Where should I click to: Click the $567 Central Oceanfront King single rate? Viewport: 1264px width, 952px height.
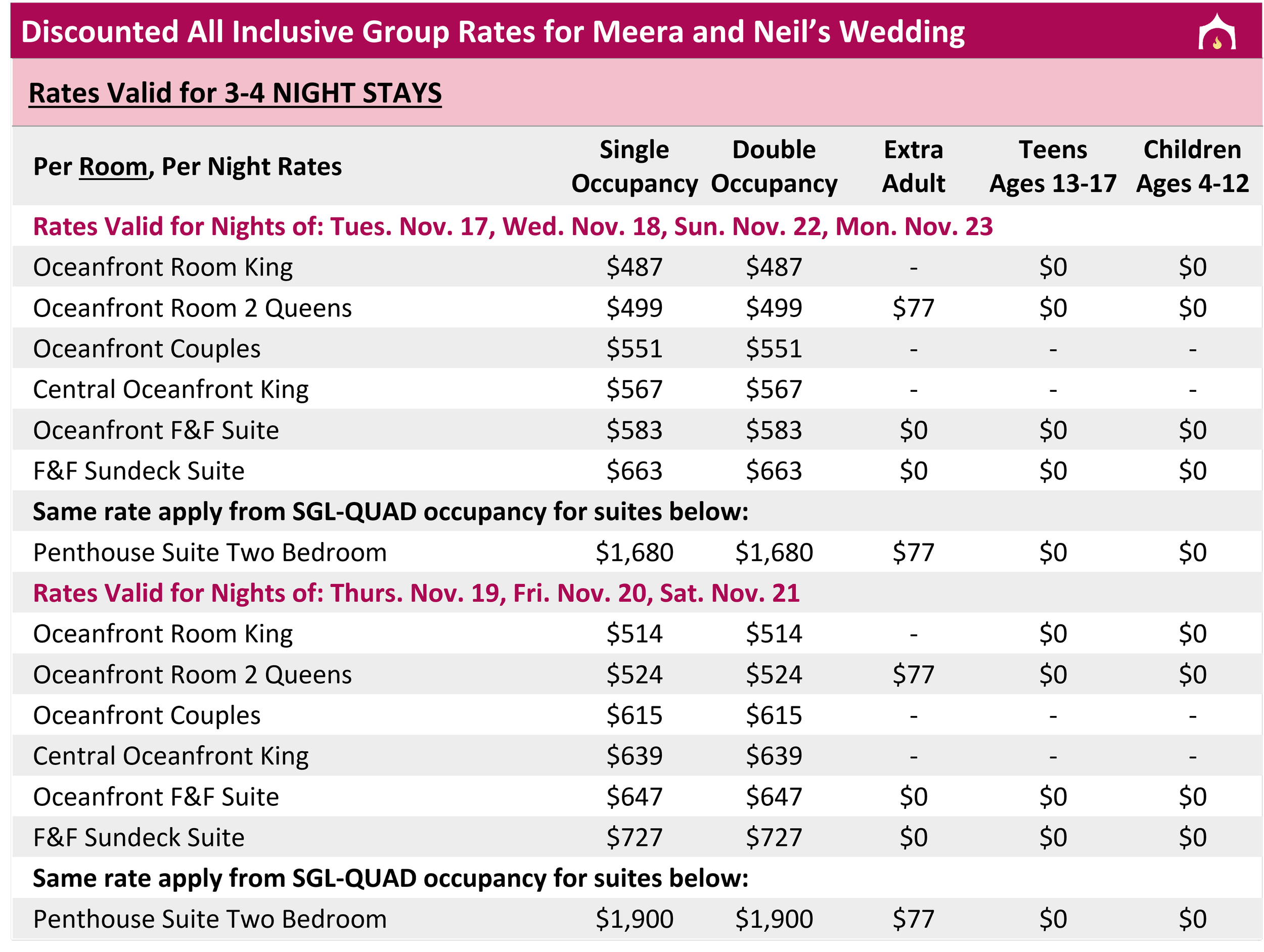(x=635, y=389)
